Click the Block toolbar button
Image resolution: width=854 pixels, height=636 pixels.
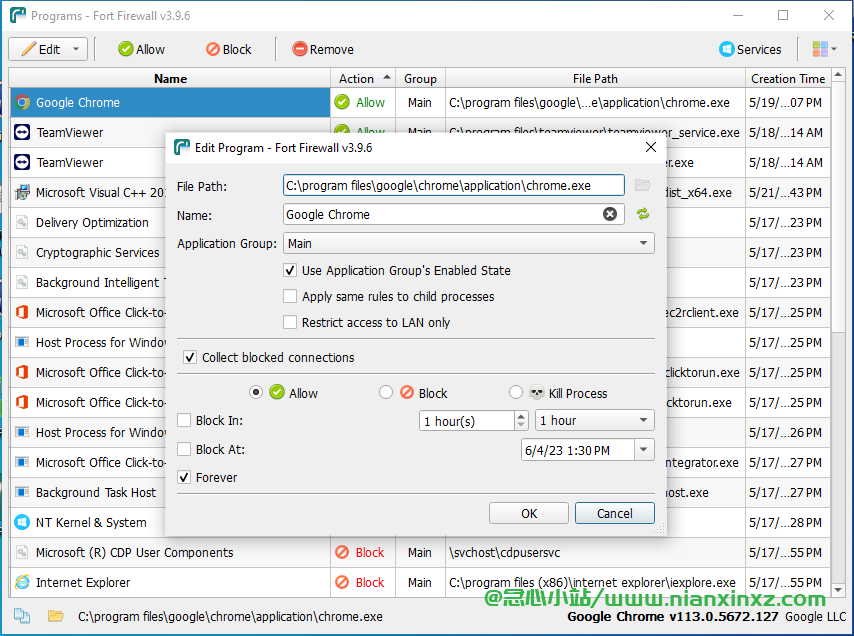(229, 50)
